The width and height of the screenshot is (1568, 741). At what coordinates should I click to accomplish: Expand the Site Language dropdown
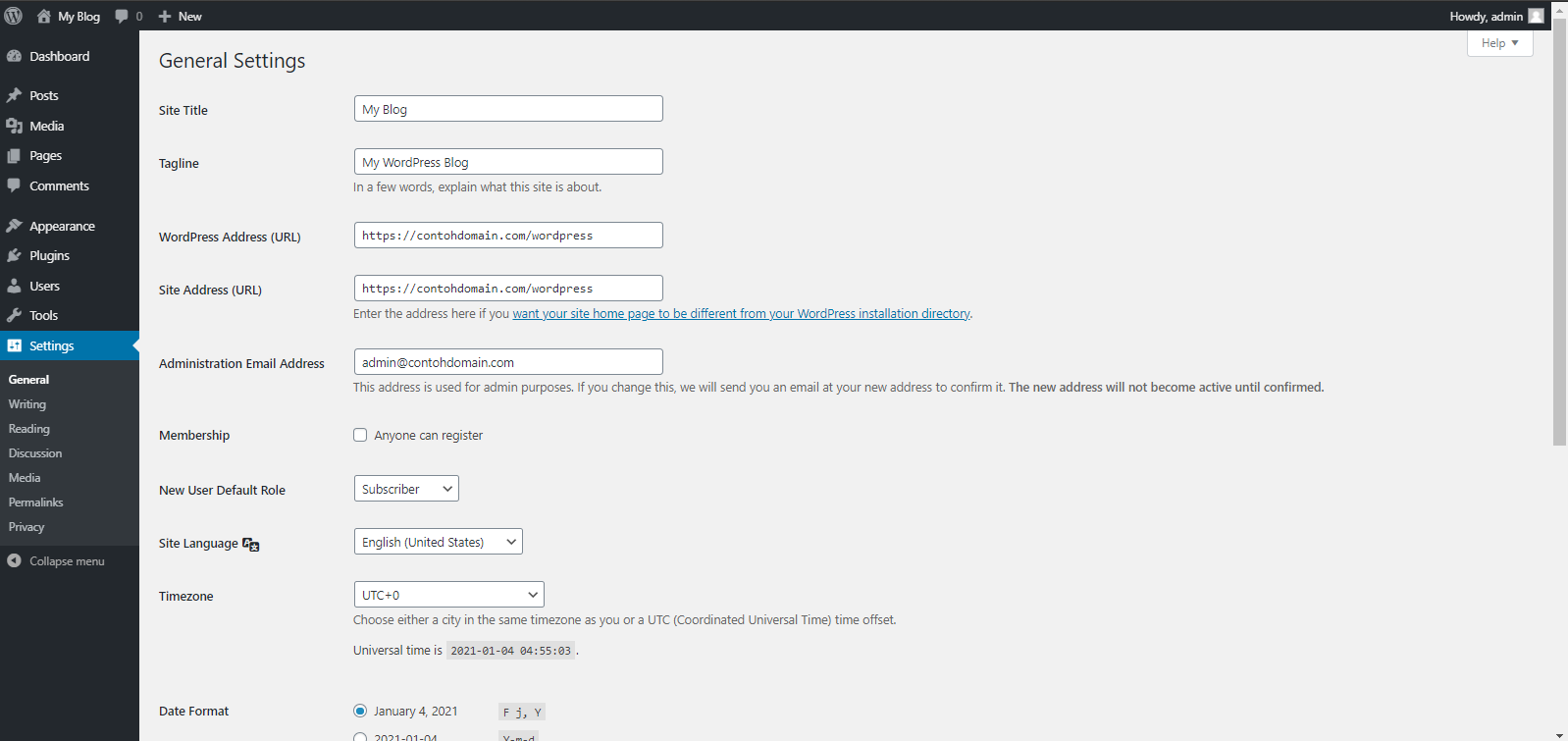point(438,542)
